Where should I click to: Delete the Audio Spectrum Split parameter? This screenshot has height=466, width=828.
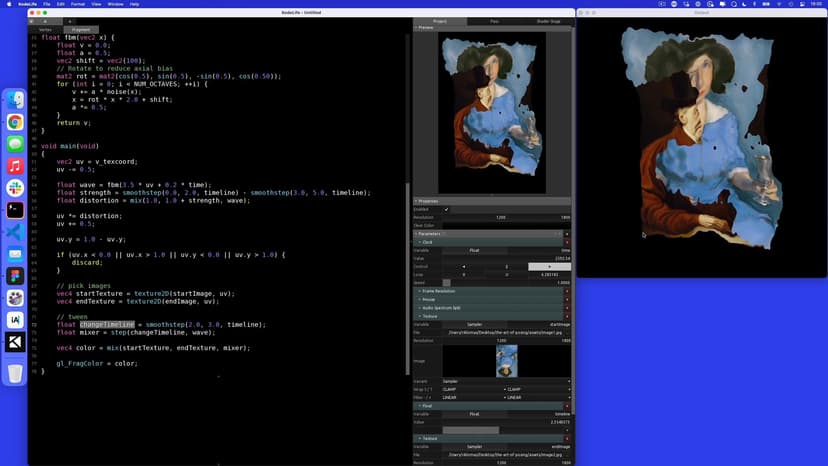point(567,307)
